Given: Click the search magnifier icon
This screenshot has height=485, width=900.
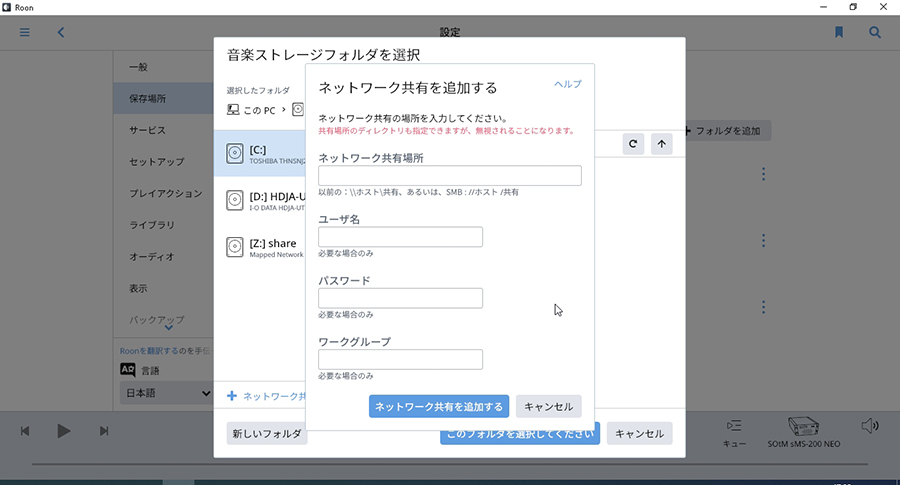Looking at the screenshot, I should click(x=875, y=32).
